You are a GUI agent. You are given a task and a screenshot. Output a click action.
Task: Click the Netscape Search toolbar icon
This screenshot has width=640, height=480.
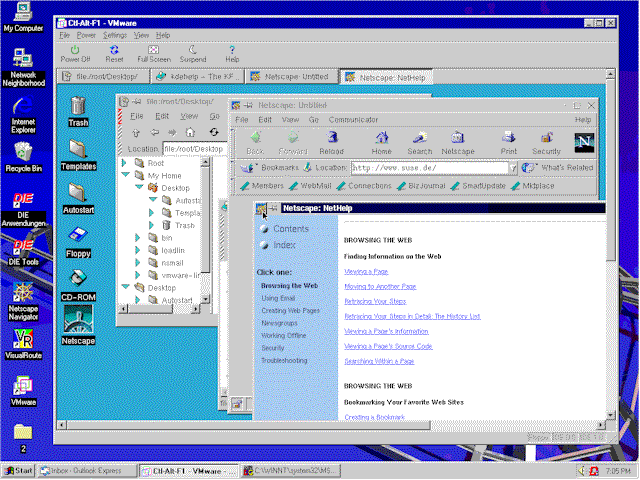[x=420, y=143]
